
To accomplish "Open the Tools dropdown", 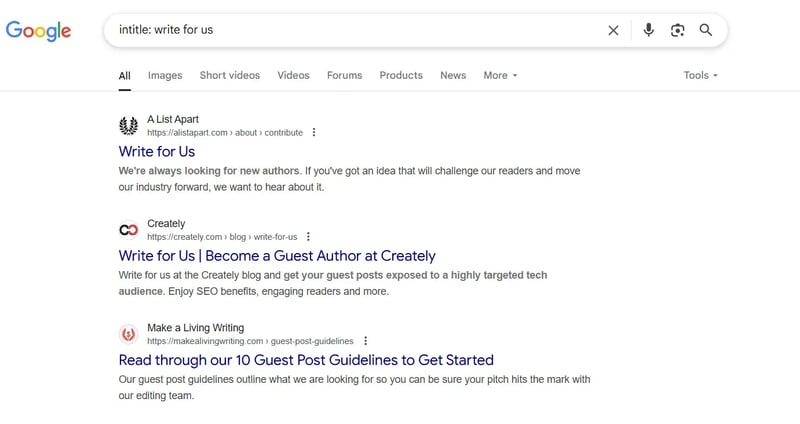I will (x=701, y=76).
